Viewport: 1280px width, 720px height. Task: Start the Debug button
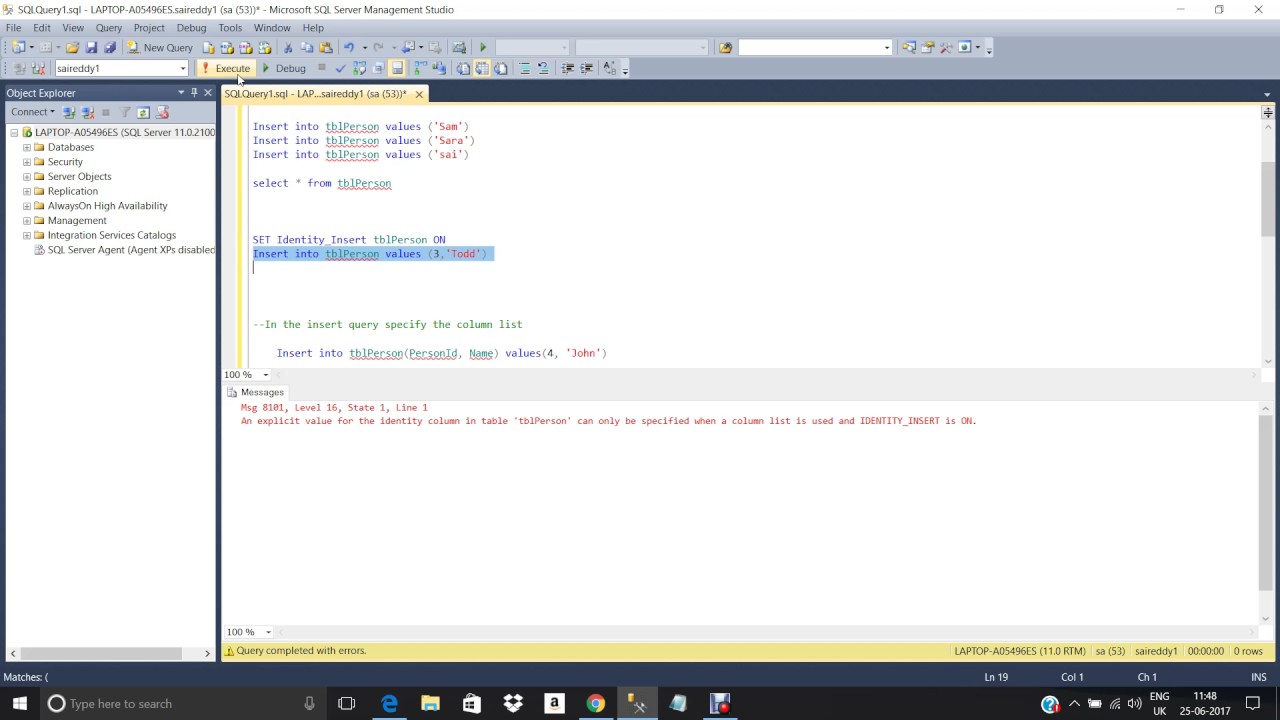[283, 68]
